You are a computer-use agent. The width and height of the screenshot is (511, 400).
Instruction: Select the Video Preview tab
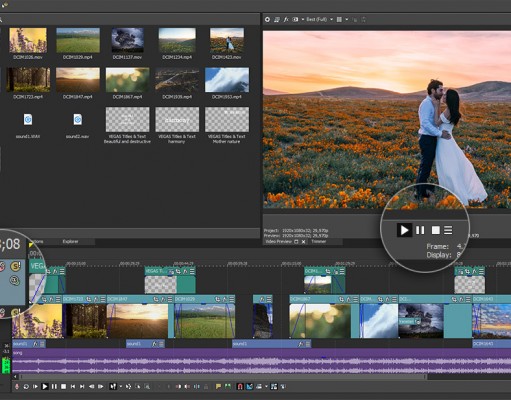[278, 241]
